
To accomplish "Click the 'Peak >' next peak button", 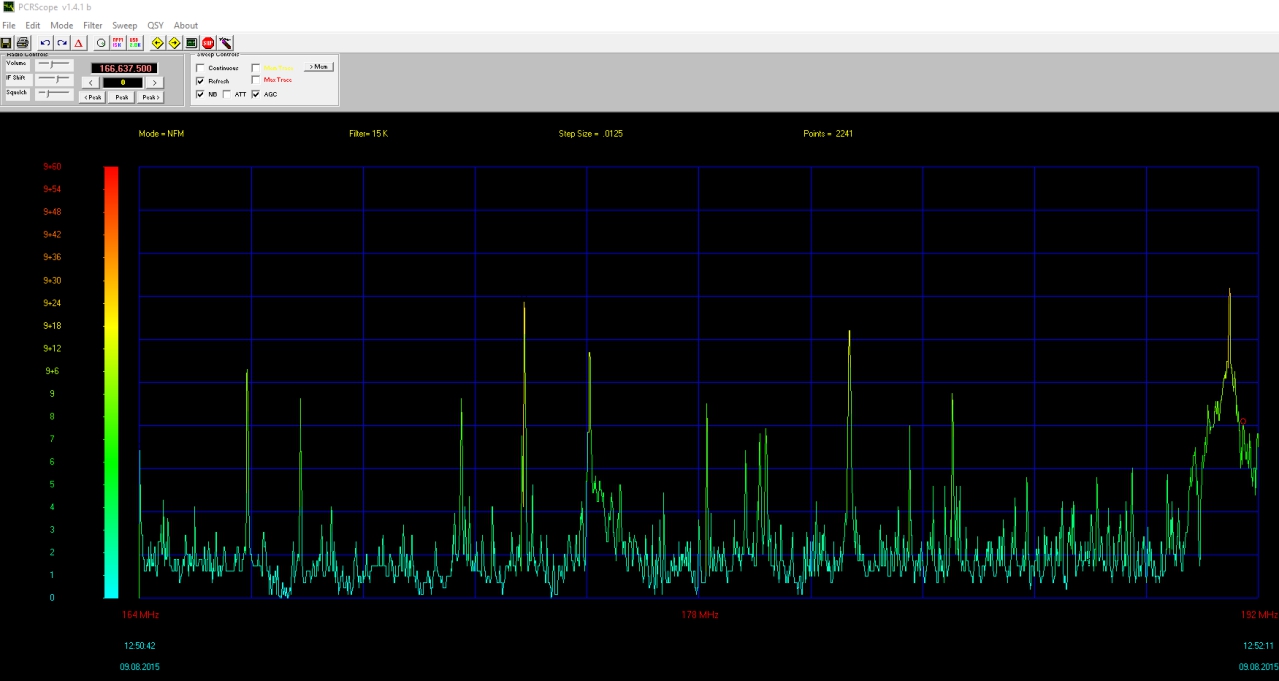I will tap(151, 97).
